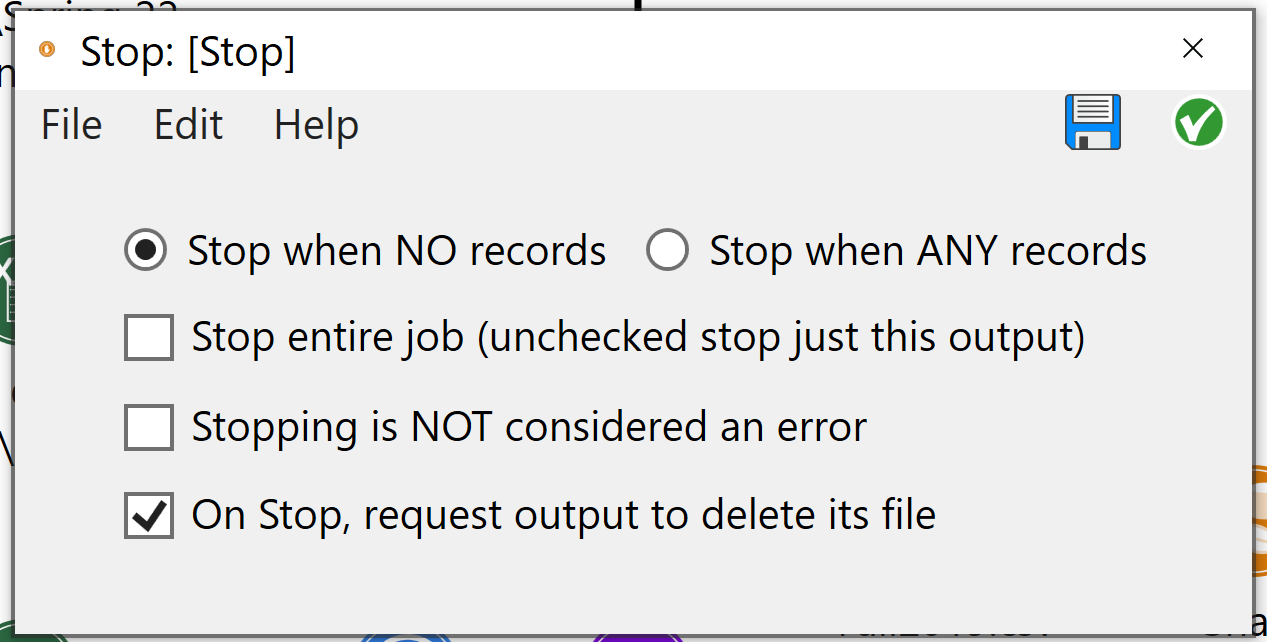The width and height of the screenshot is (1267, 642).
Task: Click the 'request output to delete its file' label
Action: [649, 516]
